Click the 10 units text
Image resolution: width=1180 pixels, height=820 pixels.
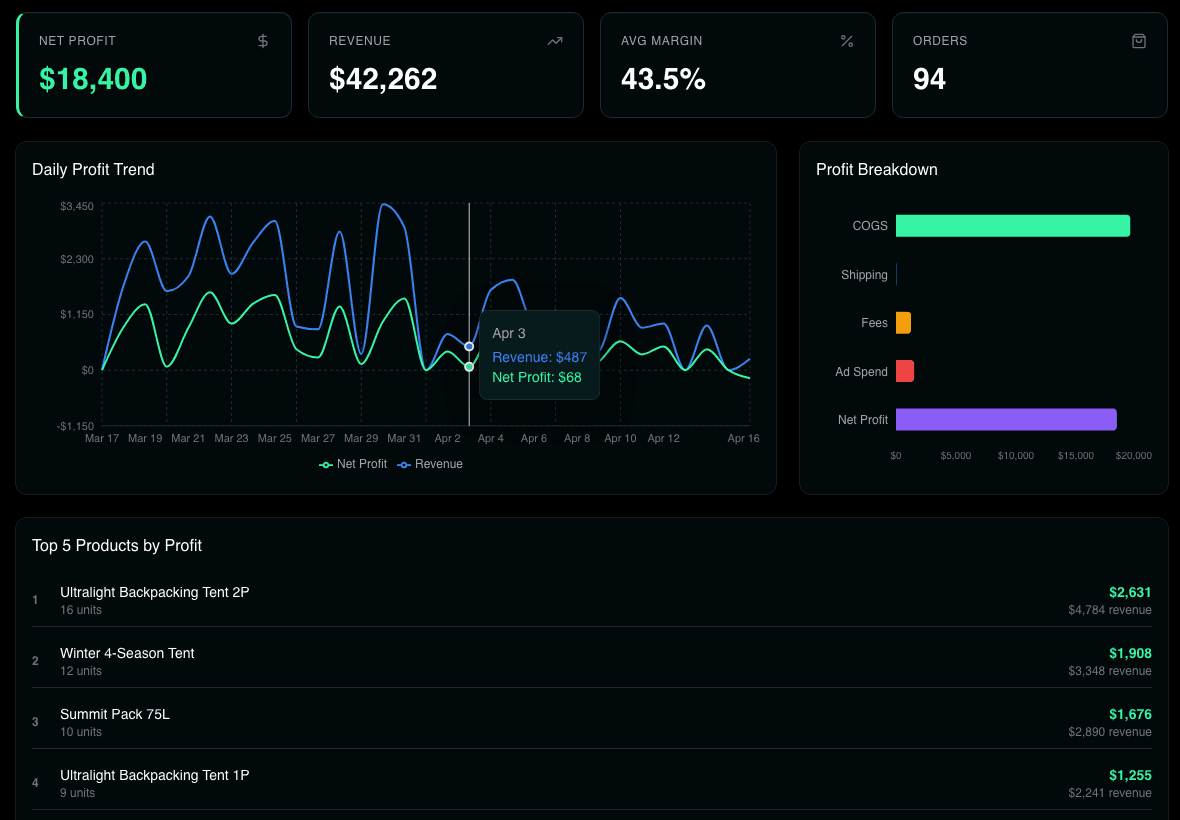point(81,732)
